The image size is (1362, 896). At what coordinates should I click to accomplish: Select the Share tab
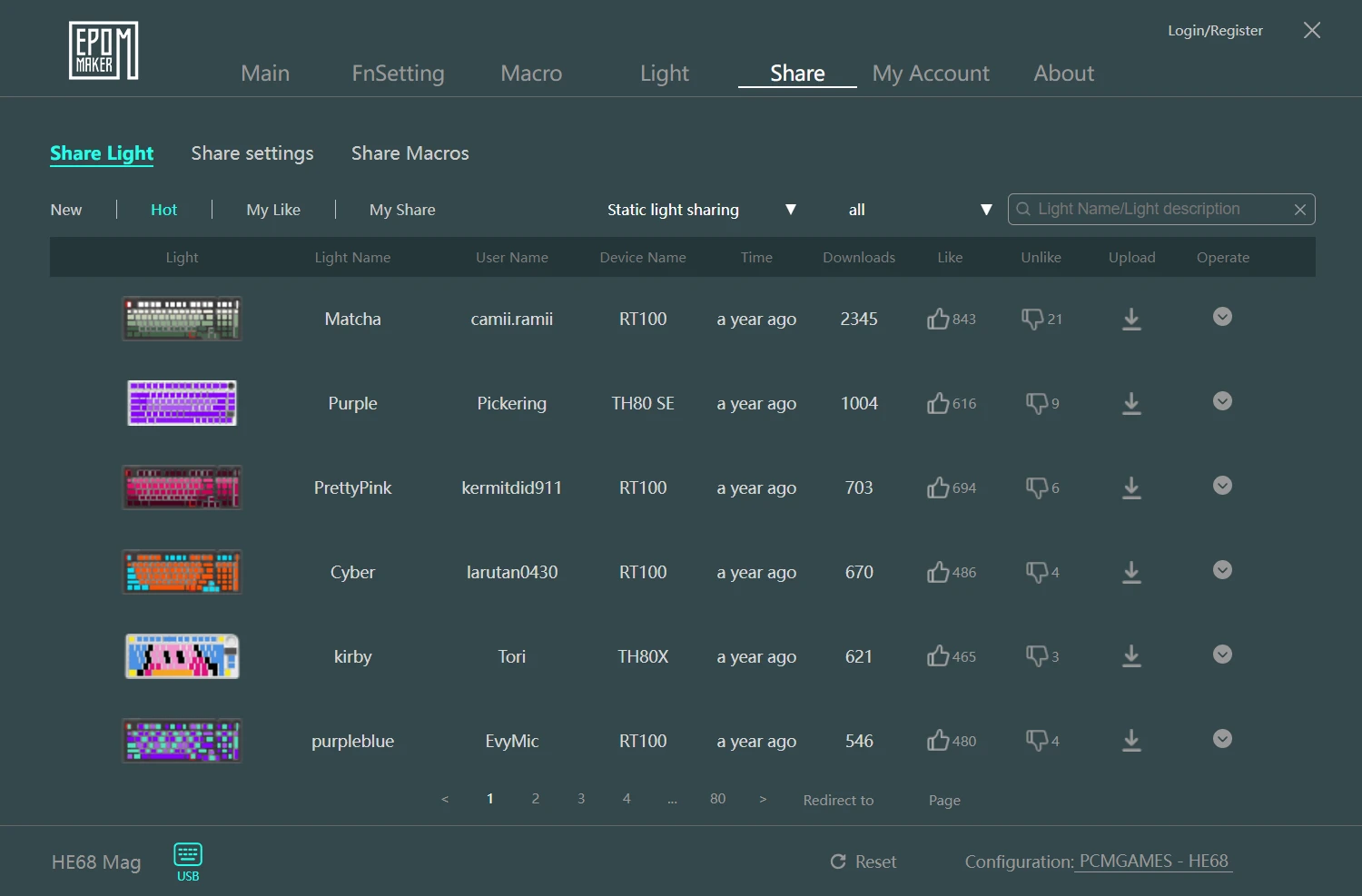coord(797,74)
